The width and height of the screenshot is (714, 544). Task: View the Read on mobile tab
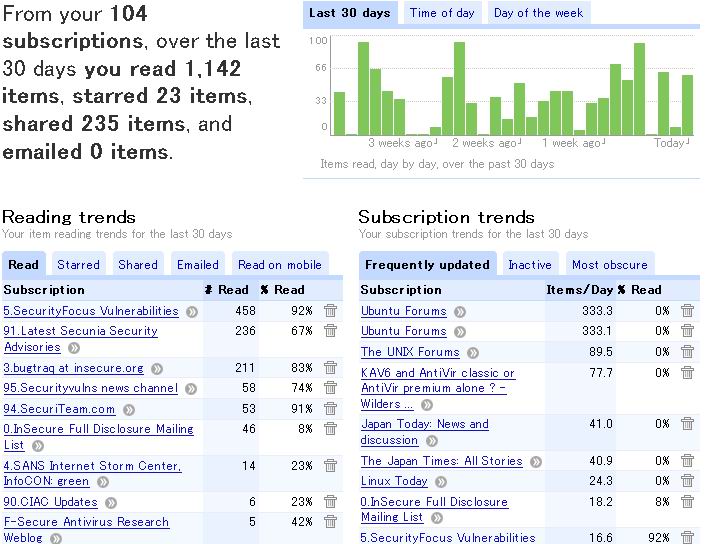point(280,264)
